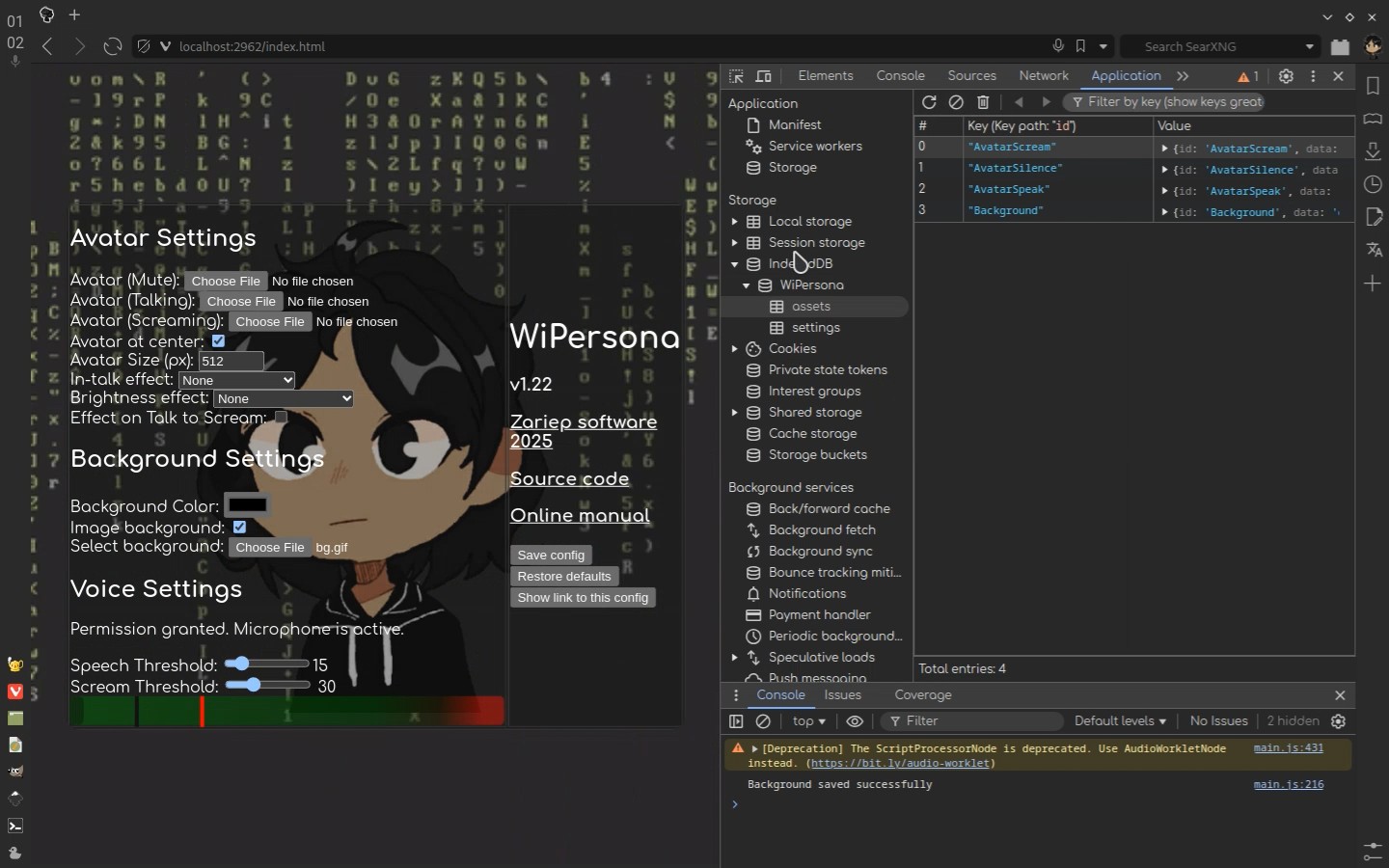The height and width of the screenshot is (868, 1389).
Task: Enable Effect on Talk to Scream checkbox
Action: coord(281,418)
